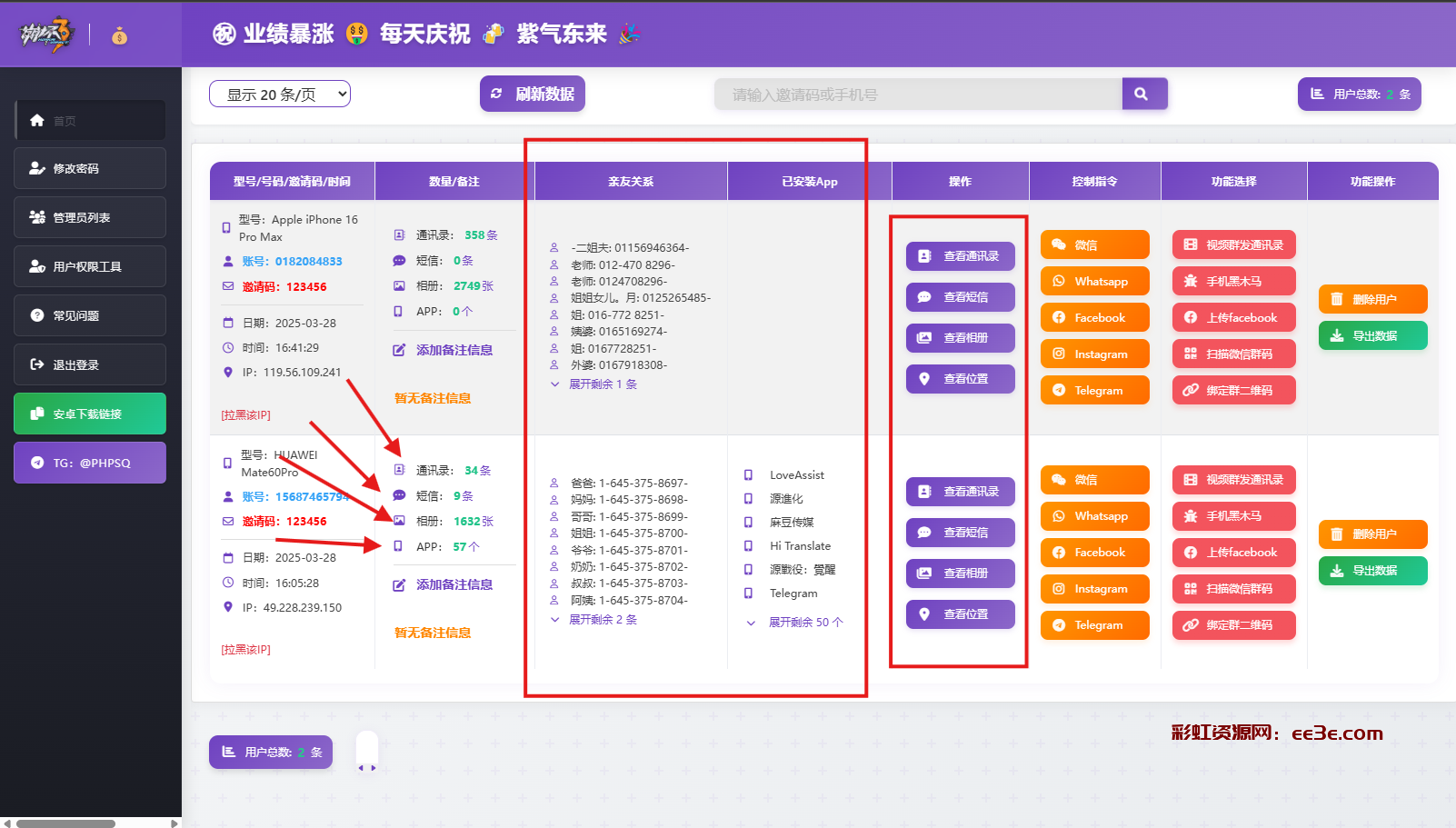Click the home icon labeled 首页
Image resolution: width=1456 pixels, height=828 pixels.
click(x=37, y=121)
